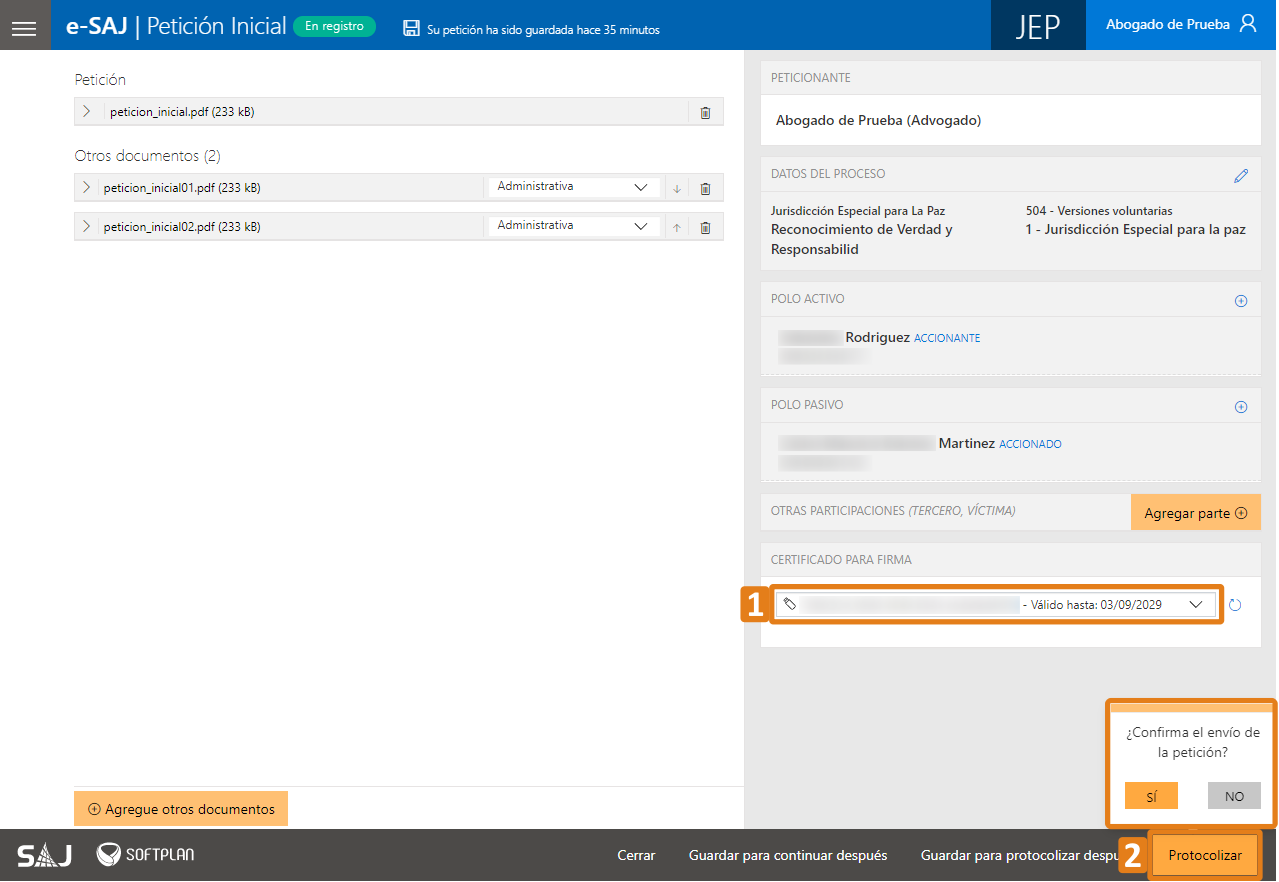The image size is (1279, 882).
Task: Add a party to Polo Pasivo
Action: (x=1241, y=407)
